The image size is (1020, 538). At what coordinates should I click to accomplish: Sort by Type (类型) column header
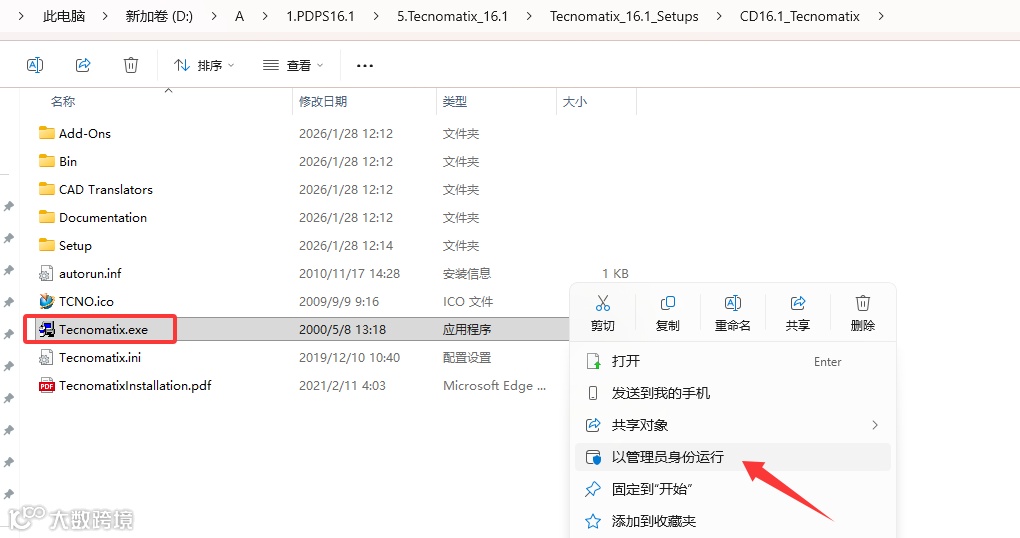[x=455, y=101]
